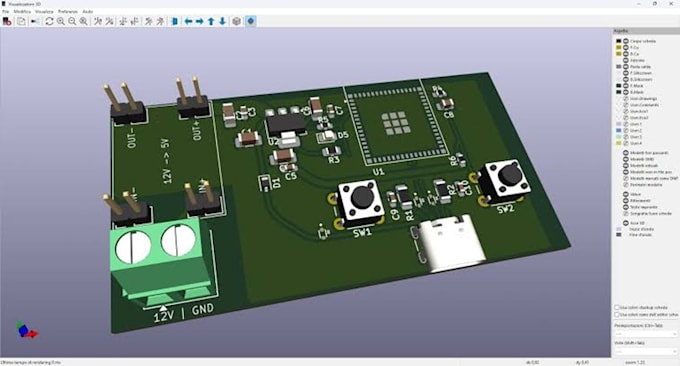Toggle F.Silkscreen layer visibility
This screenshot has height=366, width=680.
tap(626, 73)
